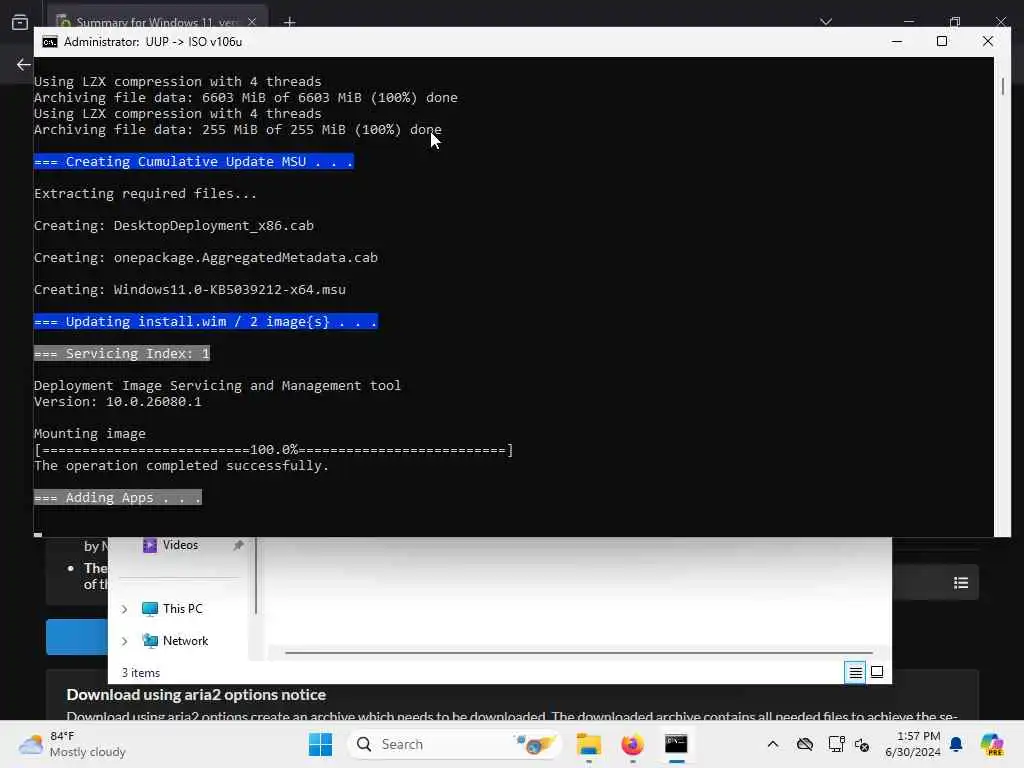Open the display network tray icon
The image size is (1024, 768).
pyautogui.click(x=836, y=744)
